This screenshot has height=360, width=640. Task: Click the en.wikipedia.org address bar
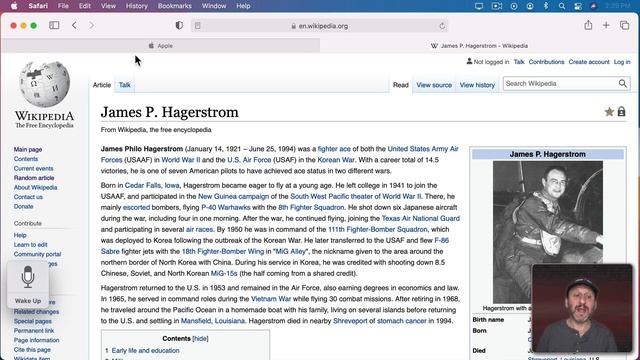(x=319, y=26)
